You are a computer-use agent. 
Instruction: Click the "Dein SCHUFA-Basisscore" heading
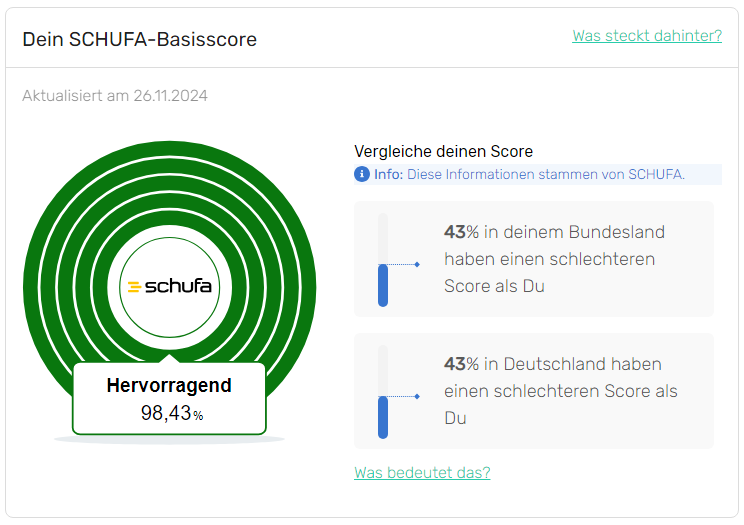tap(139, 40)
